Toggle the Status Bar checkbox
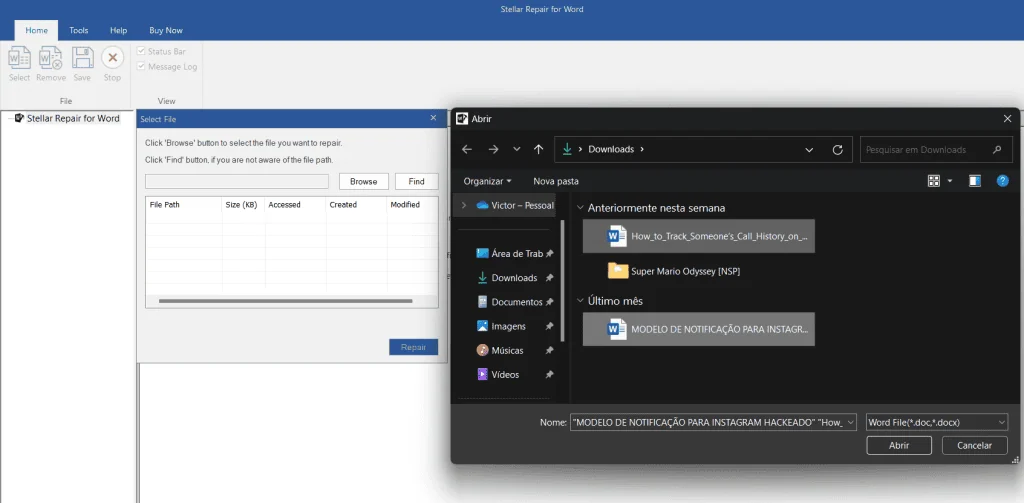The width and height of the screenshot is (1024, 503). 140,51
